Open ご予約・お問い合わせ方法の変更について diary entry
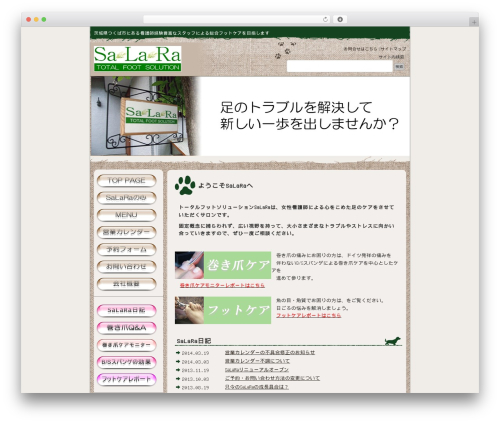500x423 pixels. (x=272, y=379)
